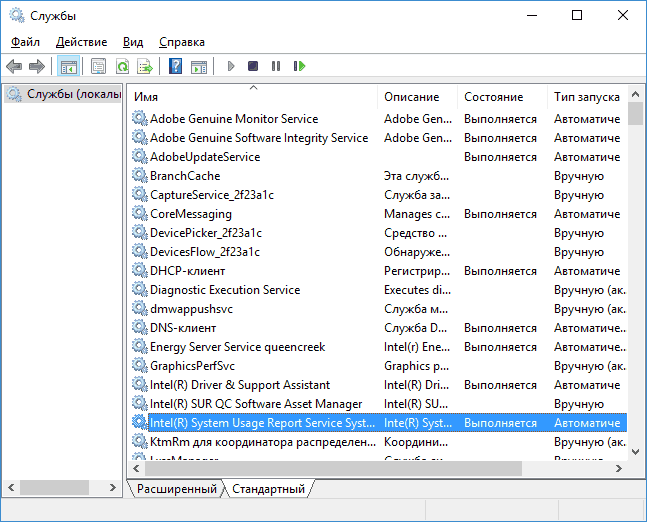Toggle the action pane toolbar icon
This screenshot has width=647, height=522.
tap(199, 66)
